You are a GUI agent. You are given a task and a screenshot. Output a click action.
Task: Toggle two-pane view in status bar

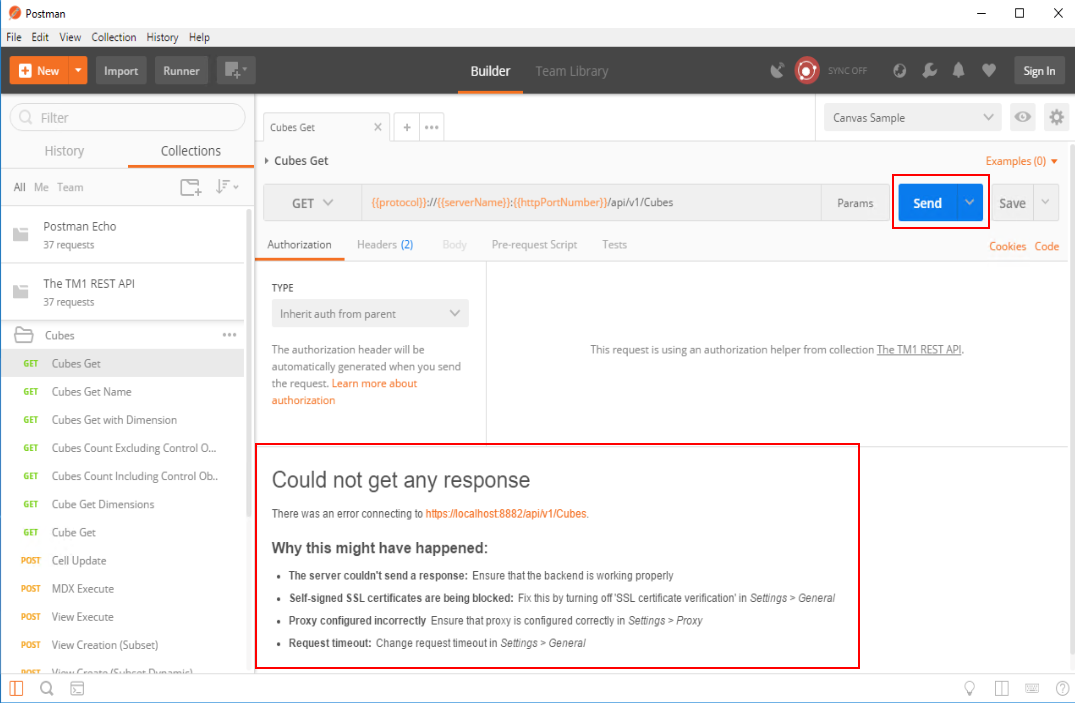click(x=1002, y=688)
